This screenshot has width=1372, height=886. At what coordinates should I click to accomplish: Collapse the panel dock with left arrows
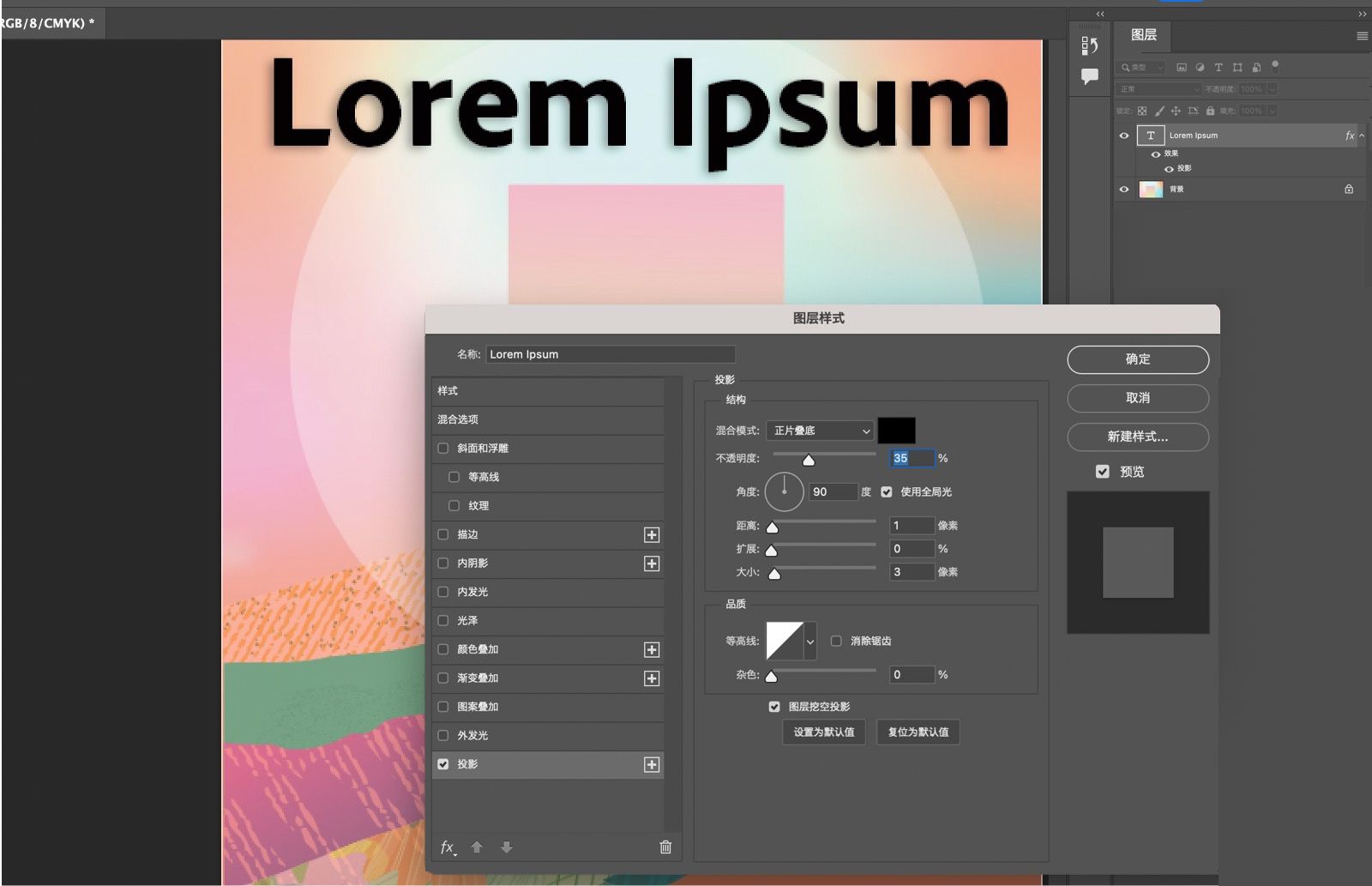[x=1100, y=14]
